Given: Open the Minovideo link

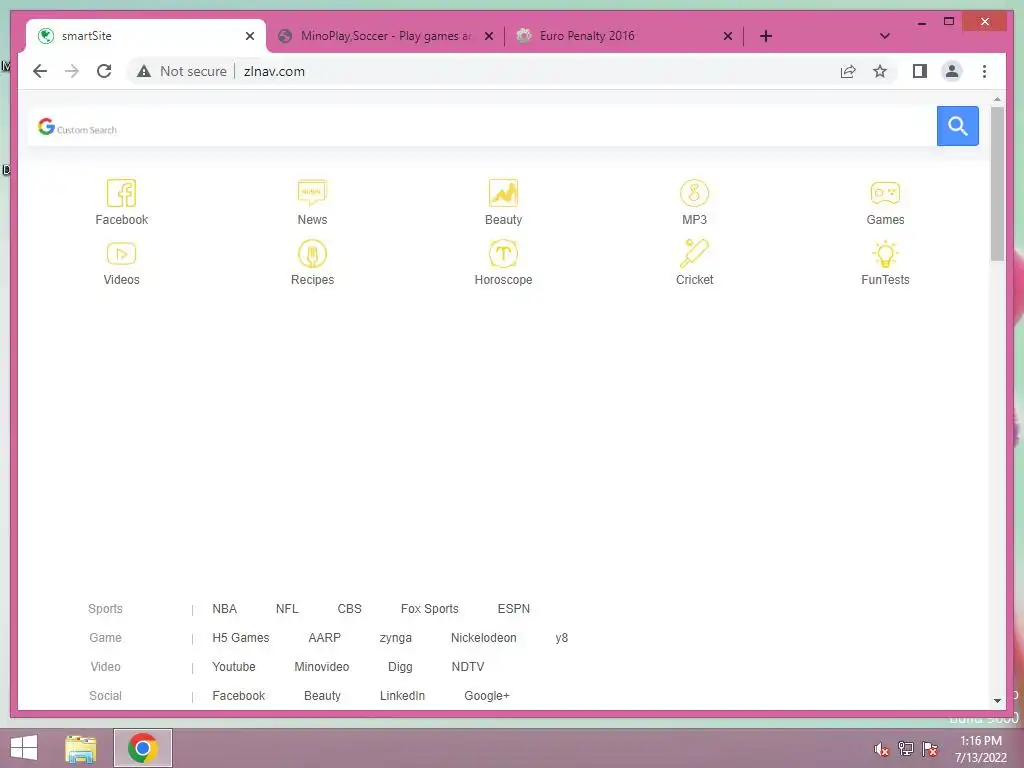Looking at the screenshot, I should coord(321,667).
